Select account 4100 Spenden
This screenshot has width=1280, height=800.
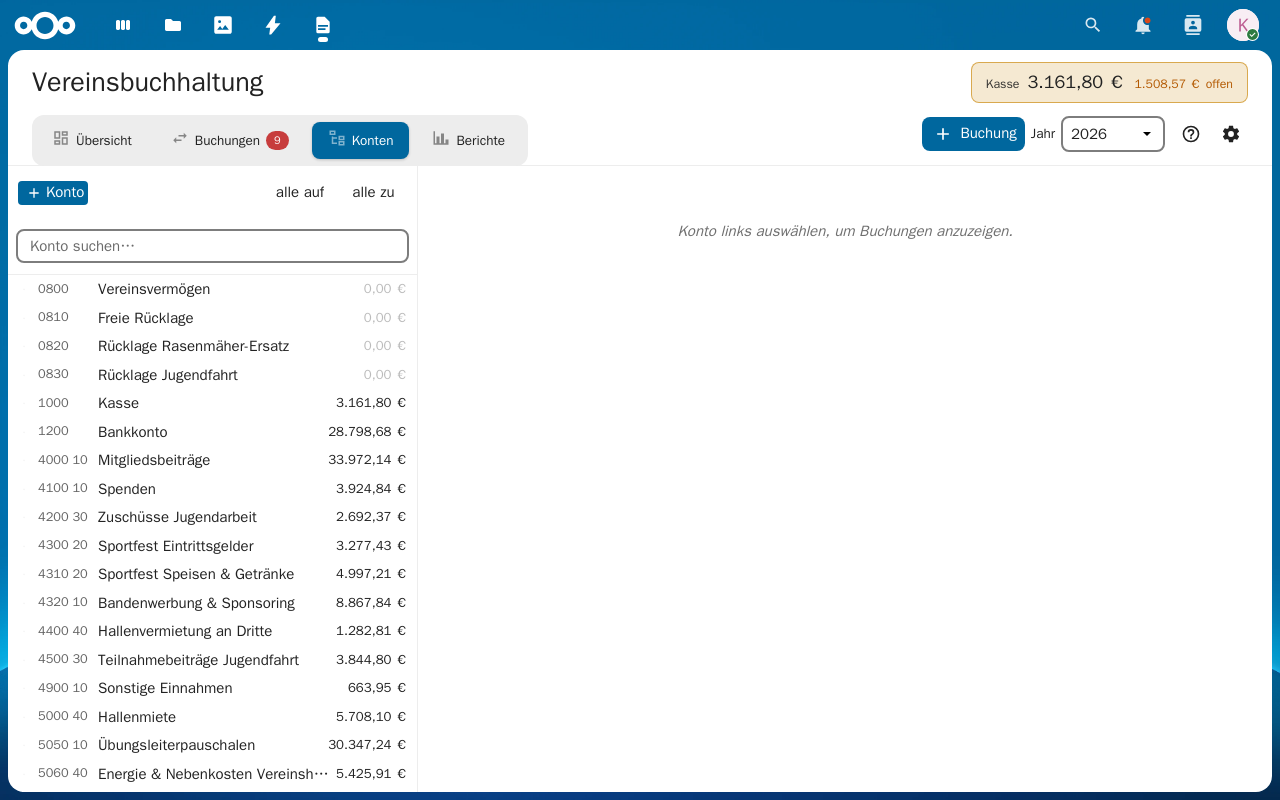tap(212, 489)
